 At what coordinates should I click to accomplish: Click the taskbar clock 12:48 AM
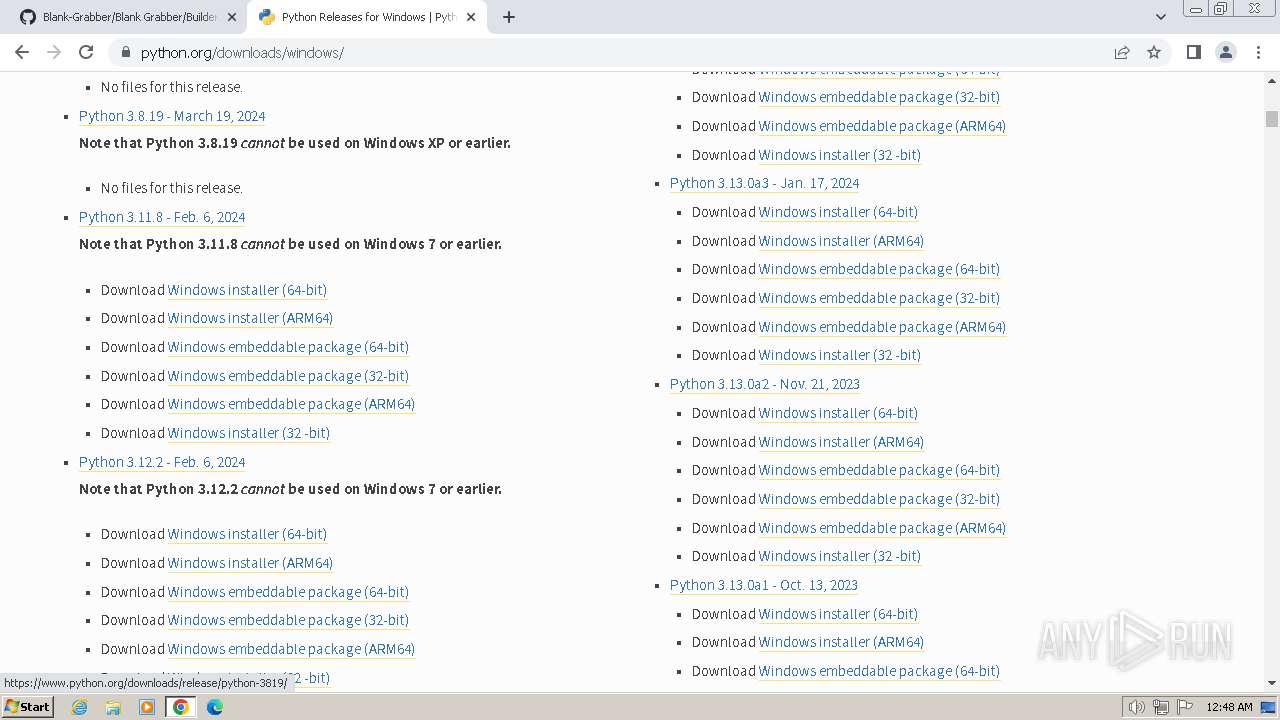(1229, 707)
